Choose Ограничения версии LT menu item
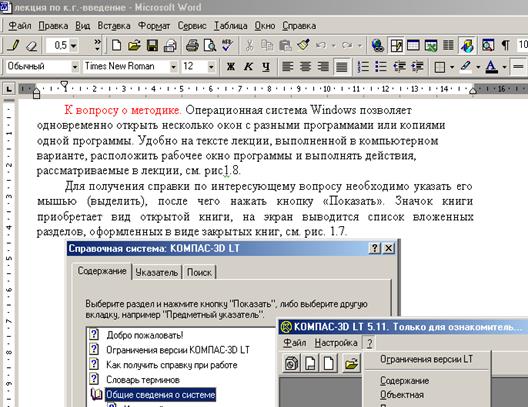528x407 pixels. click(x=426, y=359)
